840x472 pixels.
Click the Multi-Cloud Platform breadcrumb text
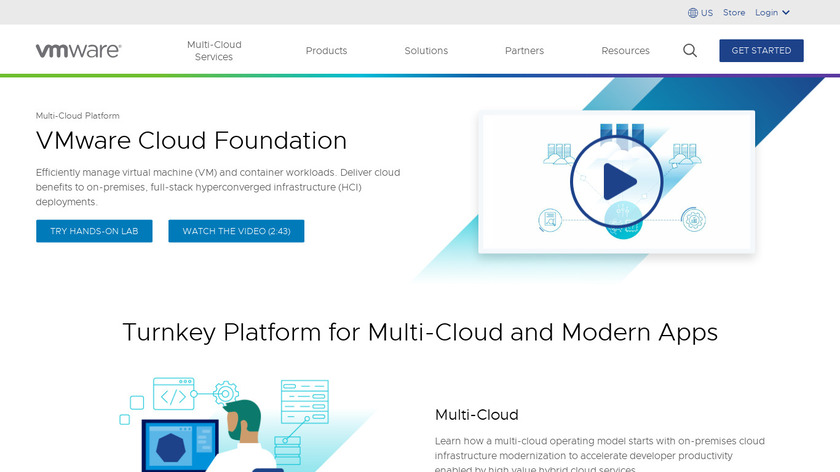[x=78, y=116]
